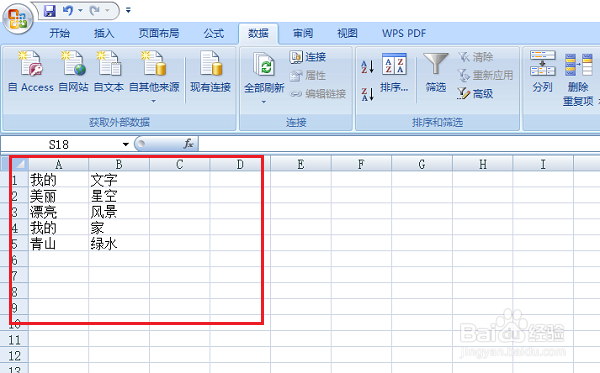Open the 审阅 tab
The height and width of the screenshot is (373, 600).
[303, 34]
